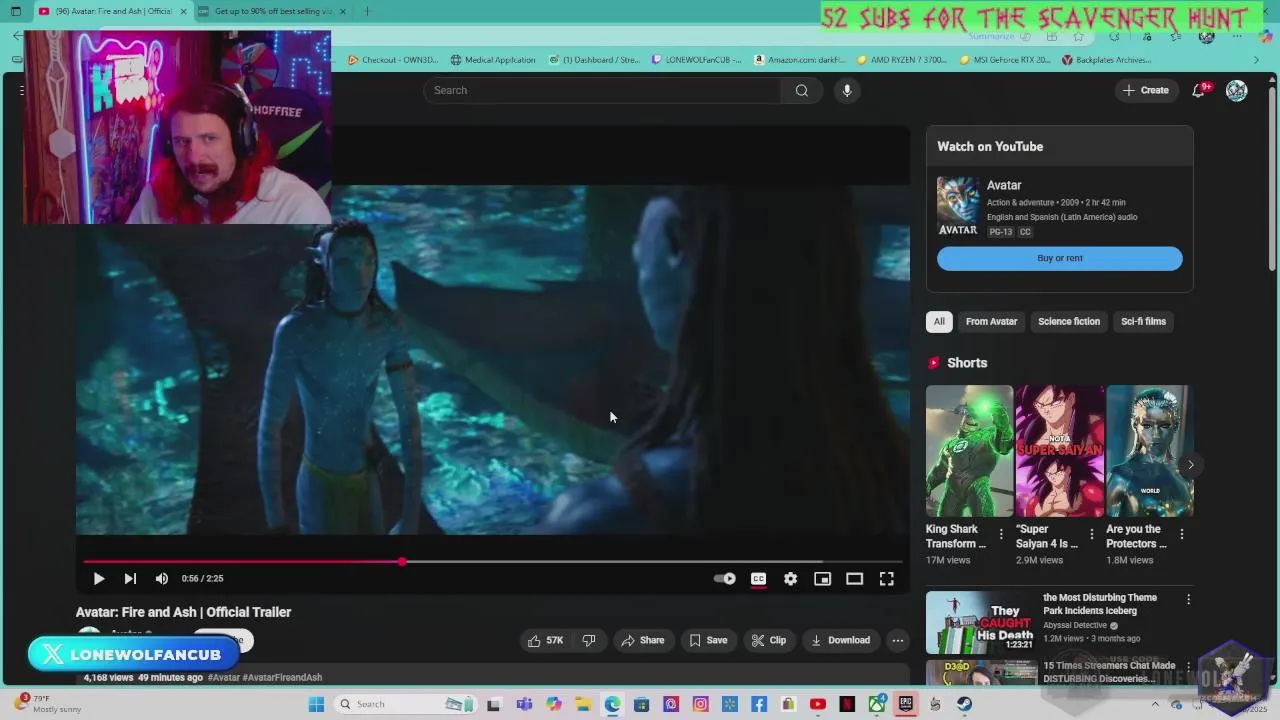Open Netflix from the taskbar
This screenshot has width=1280, height=720.
847,704
